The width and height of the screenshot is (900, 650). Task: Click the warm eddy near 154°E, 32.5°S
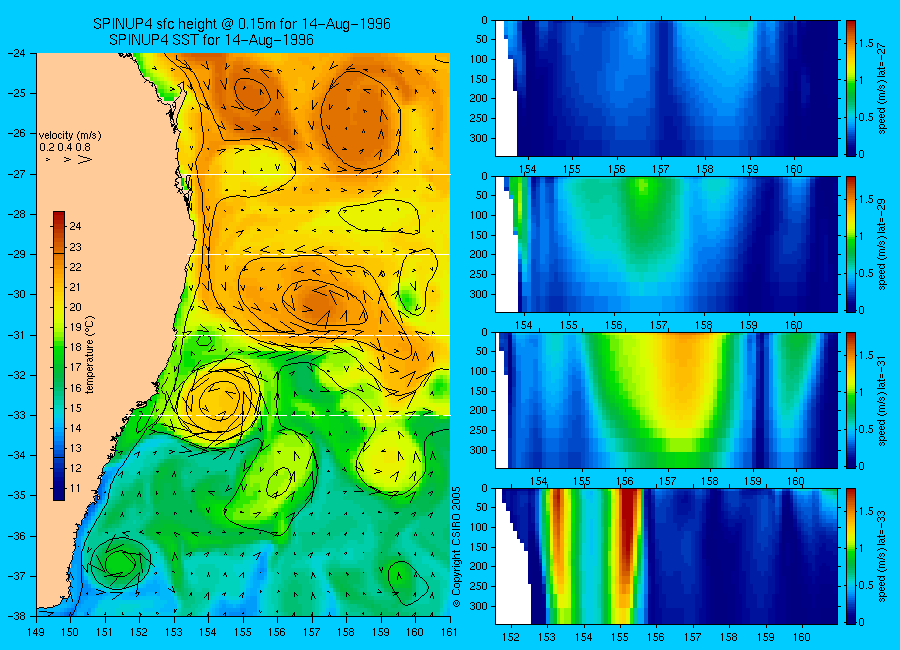click(218, 400)
